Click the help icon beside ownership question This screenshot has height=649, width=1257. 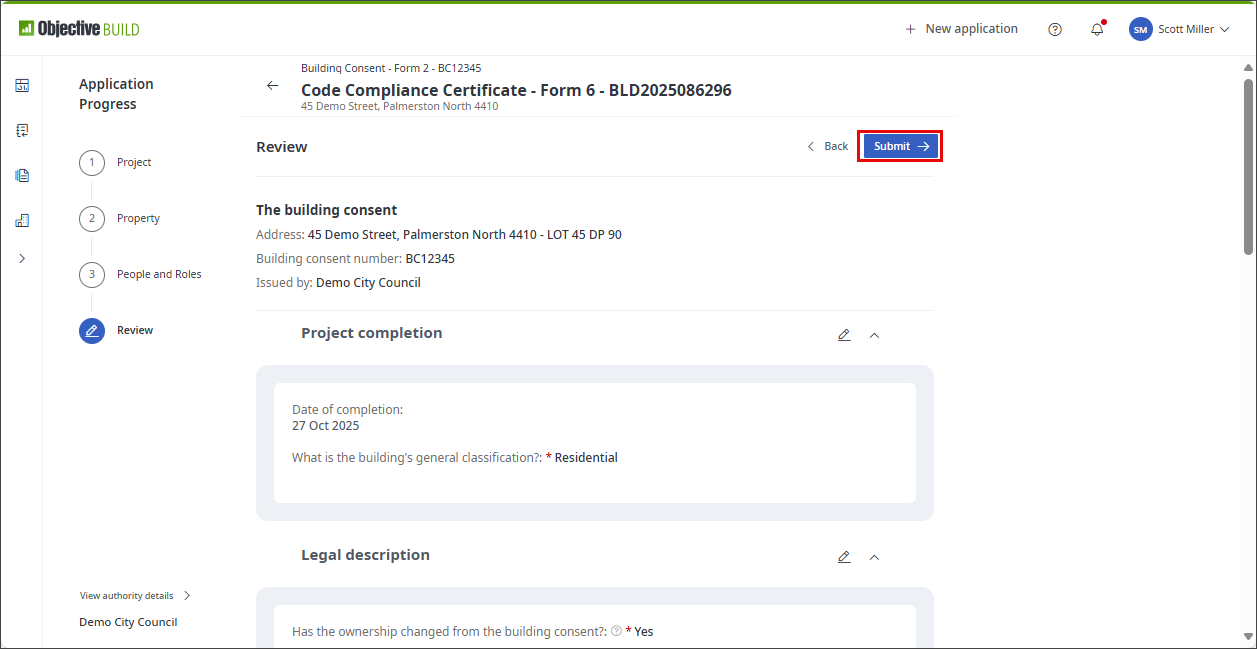[616, 631]
